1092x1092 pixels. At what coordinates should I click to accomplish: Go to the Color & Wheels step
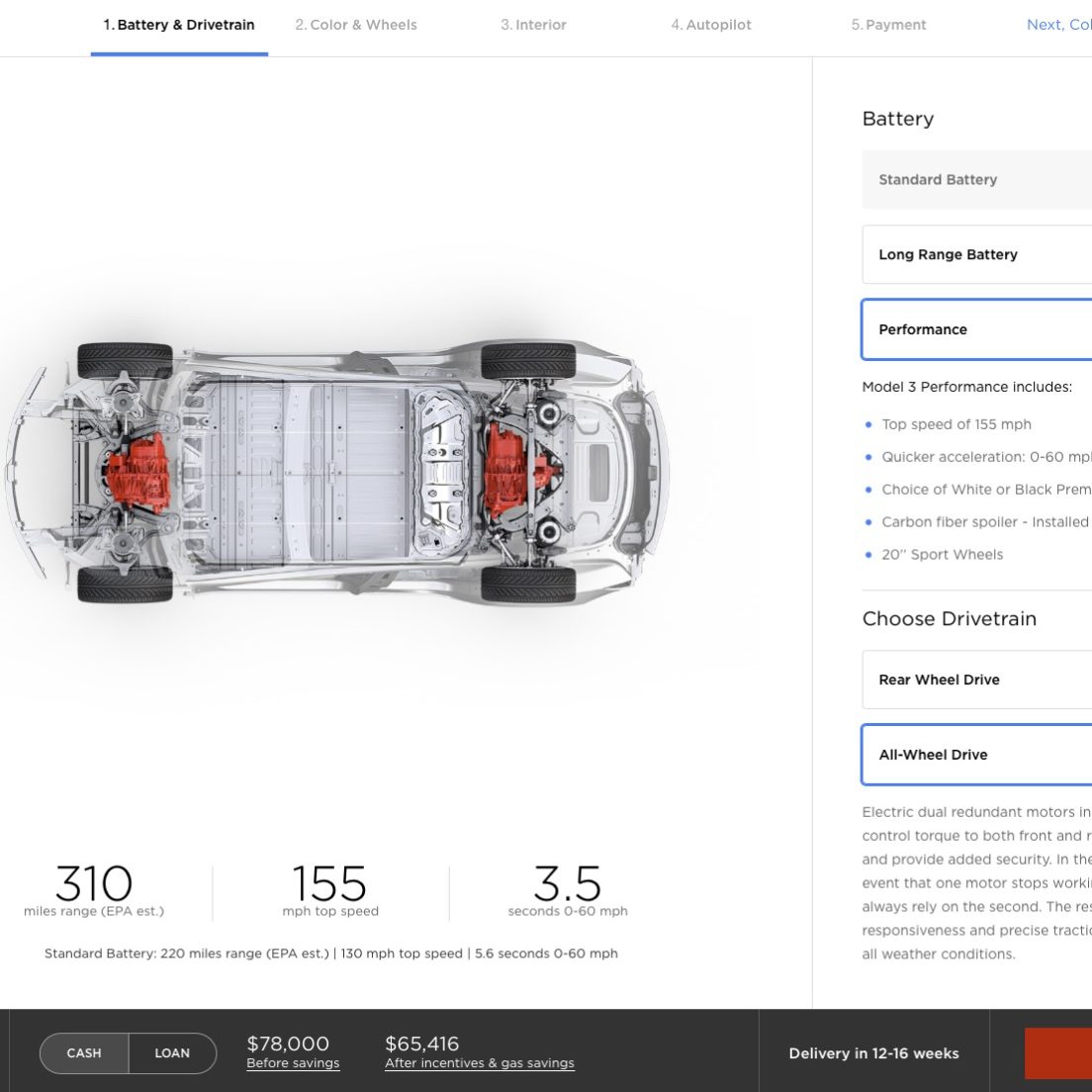(x=356, y=25)
